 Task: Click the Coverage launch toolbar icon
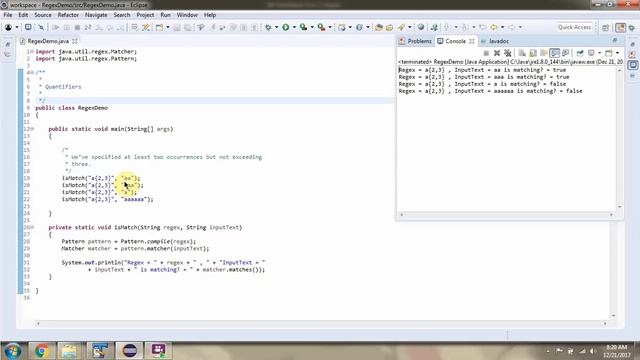303,27
